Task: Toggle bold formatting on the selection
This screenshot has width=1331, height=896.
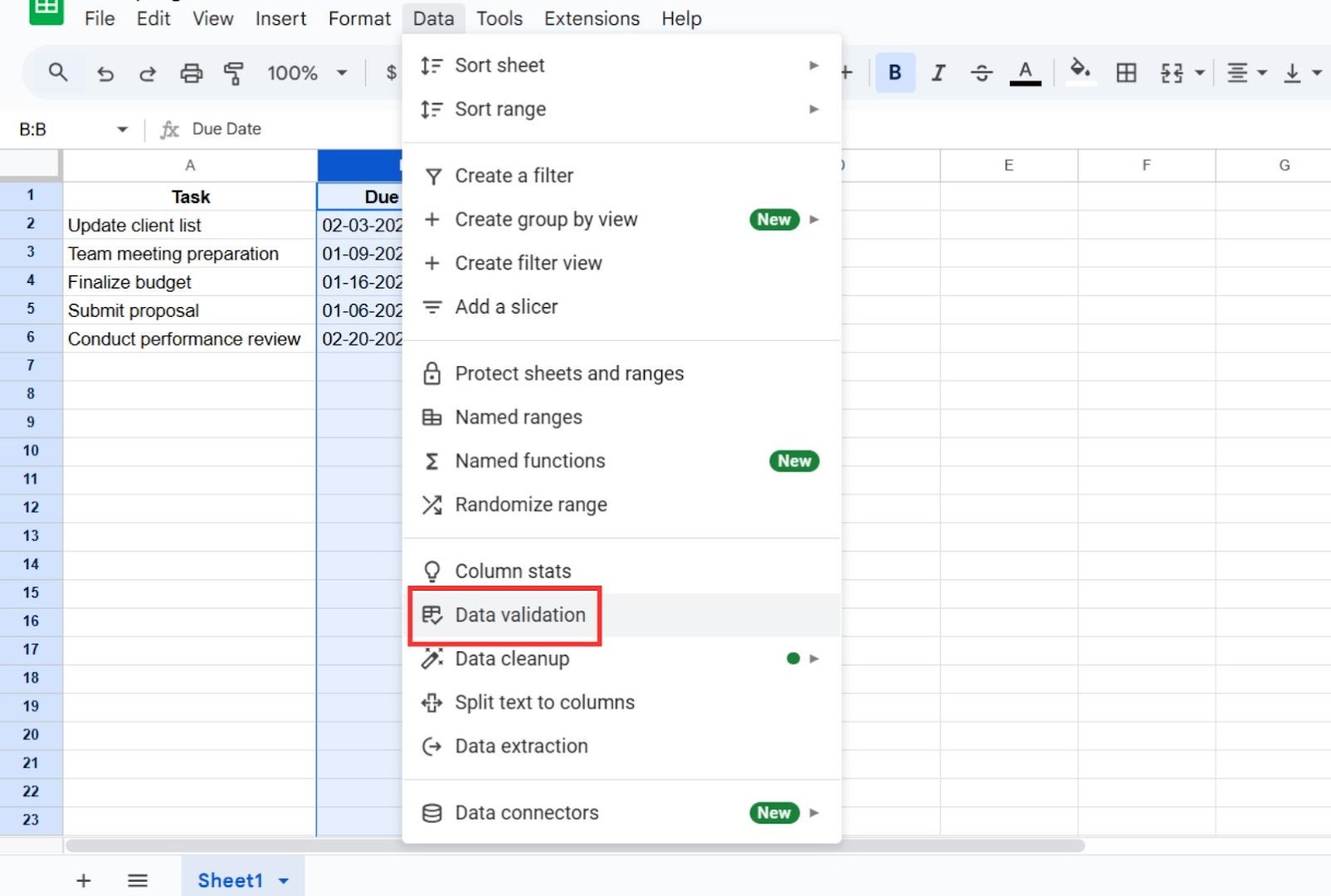Action: coord(894,72)
